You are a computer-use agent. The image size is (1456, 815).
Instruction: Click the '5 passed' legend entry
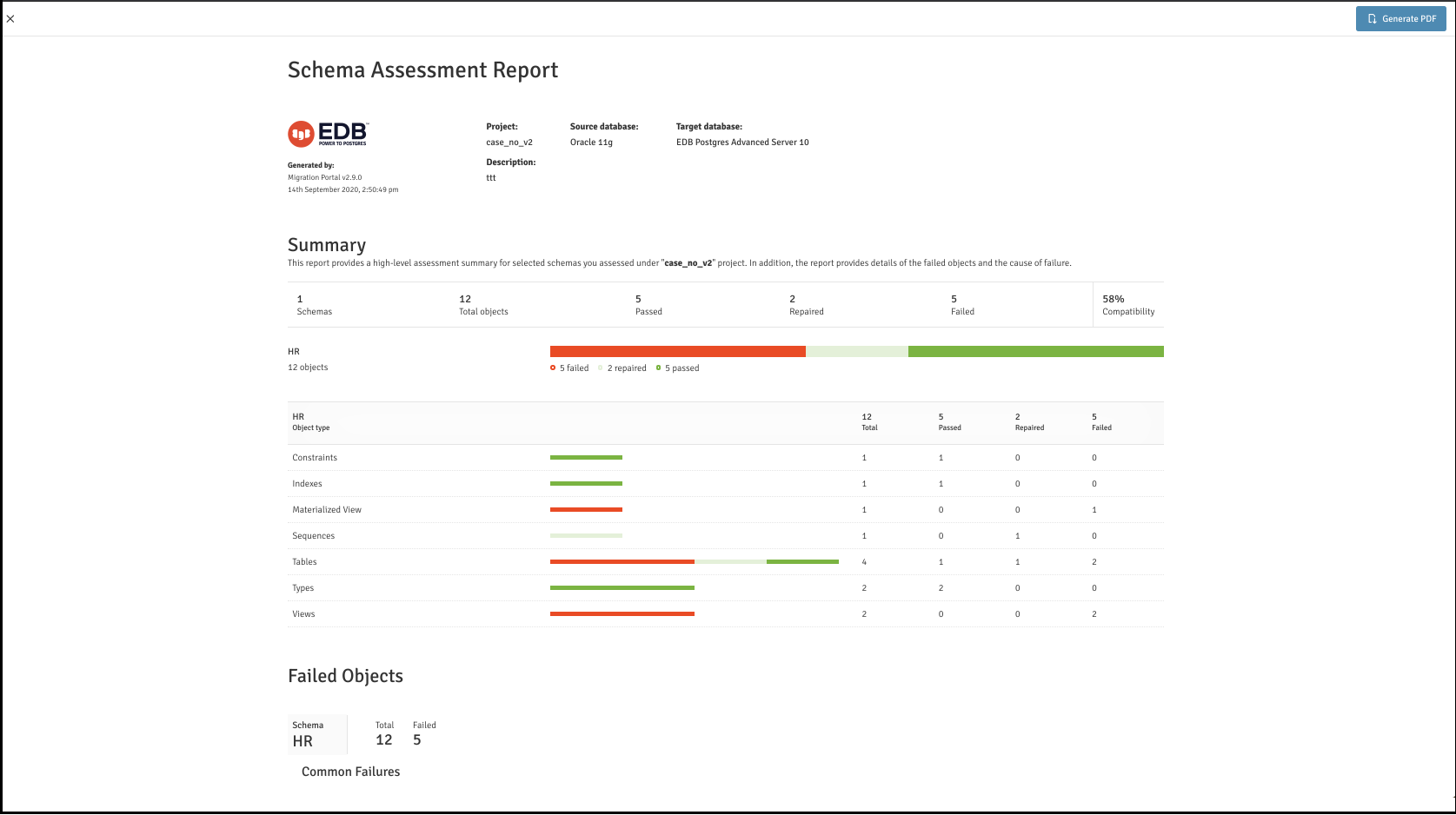coord(678,368)
